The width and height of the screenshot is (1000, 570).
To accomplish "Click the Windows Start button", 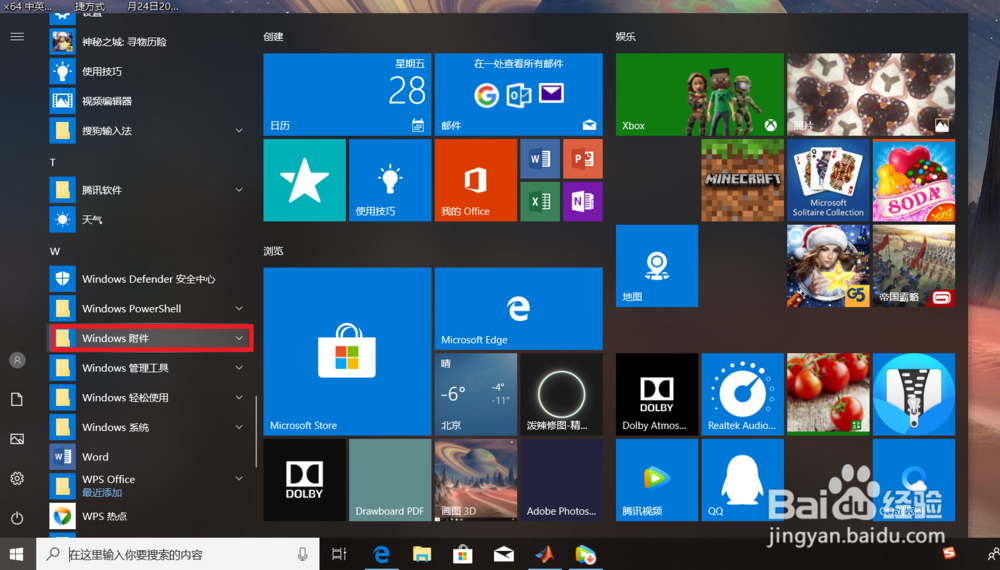I will coord(17,554).
